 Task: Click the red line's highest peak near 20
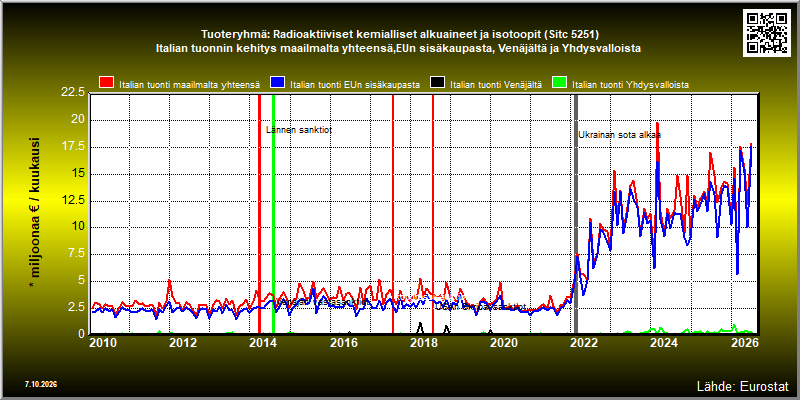[657, 124]
